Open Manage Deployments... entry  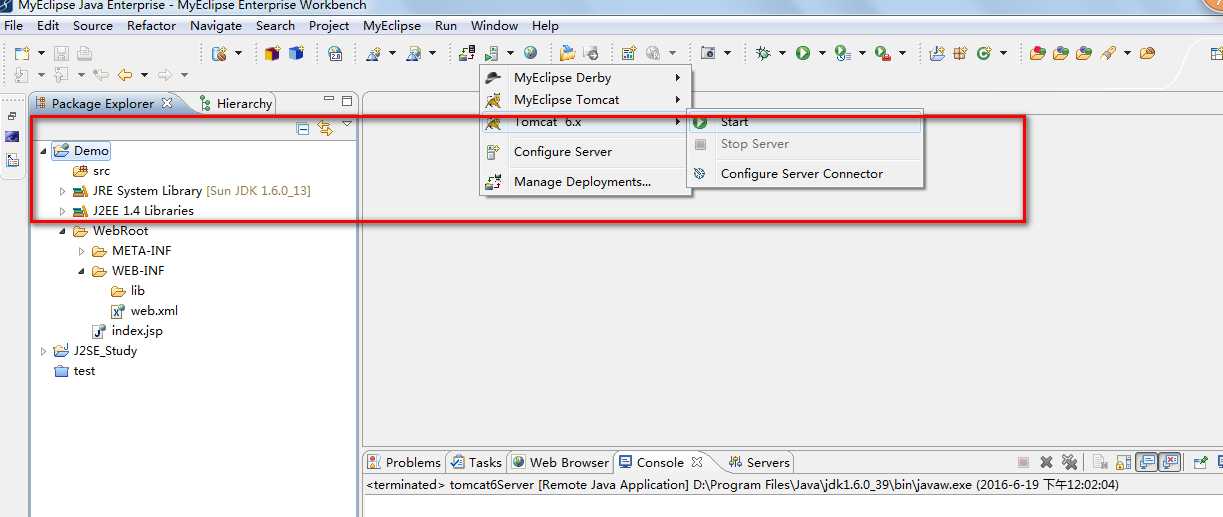point(585,182)
